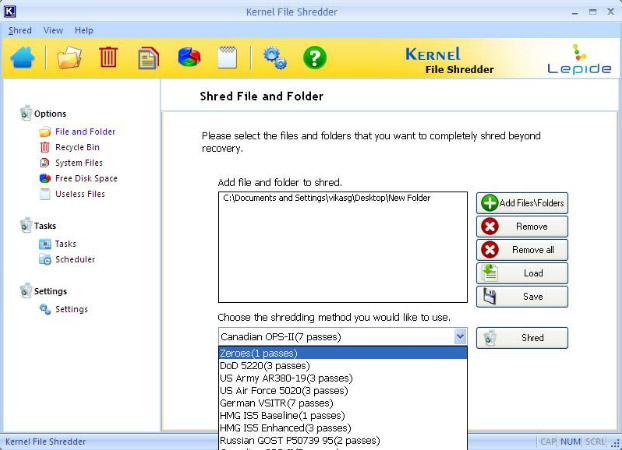Choose Zeroes(1 passes) from method list

[x=343, y=353]
